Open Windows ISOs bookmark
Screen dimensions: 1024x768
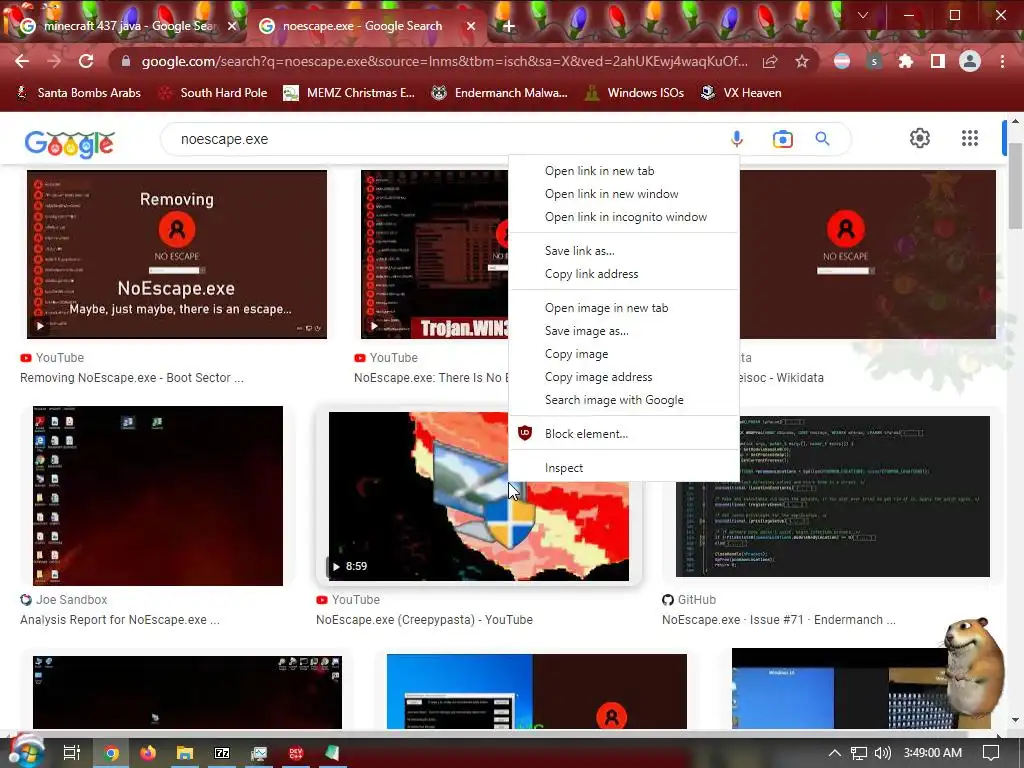tap(635, 93)
